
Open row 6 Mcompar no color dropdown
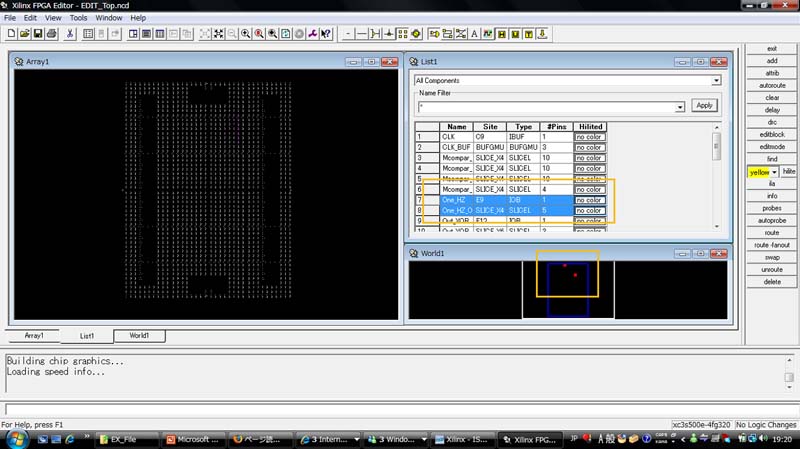(589, 189)
